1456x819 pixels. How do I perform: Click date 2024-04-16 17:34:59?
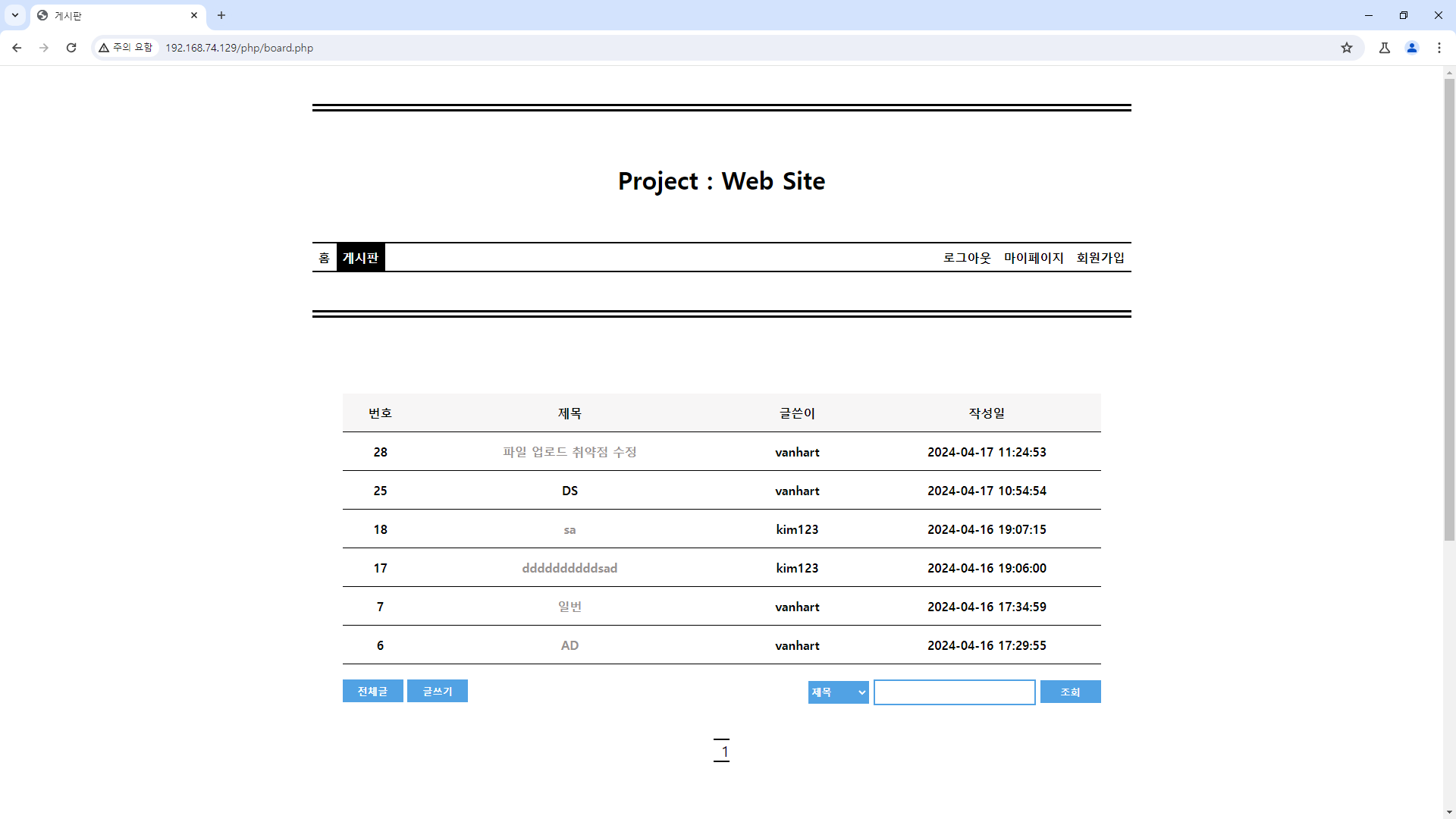point(987,607)
